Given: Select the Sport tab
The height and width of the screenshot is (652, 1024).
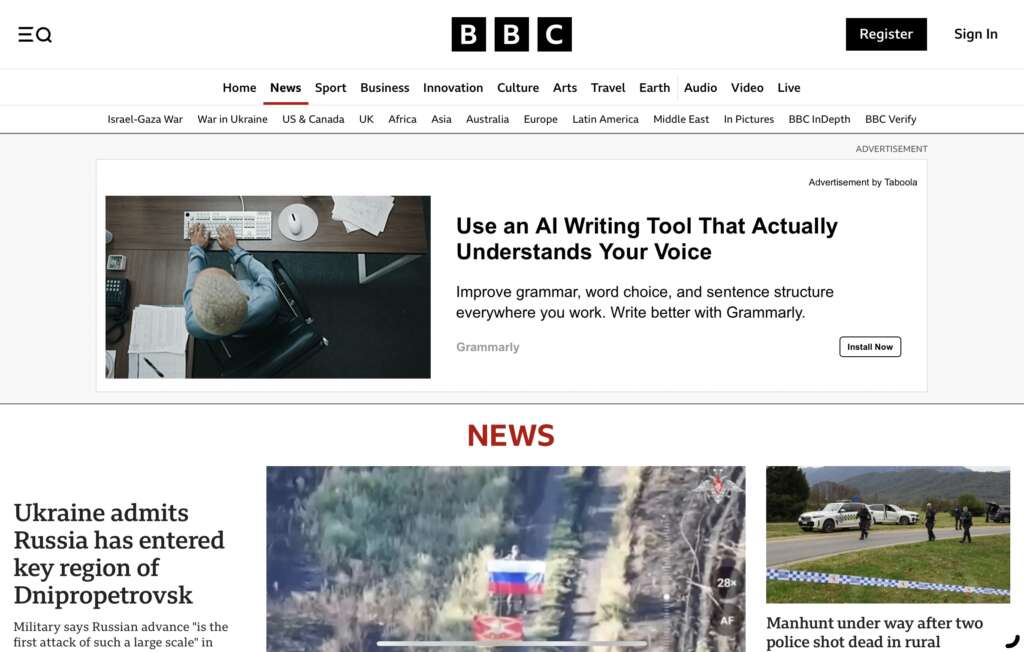Looking at the screenshot, I should (x=330, y=88).
